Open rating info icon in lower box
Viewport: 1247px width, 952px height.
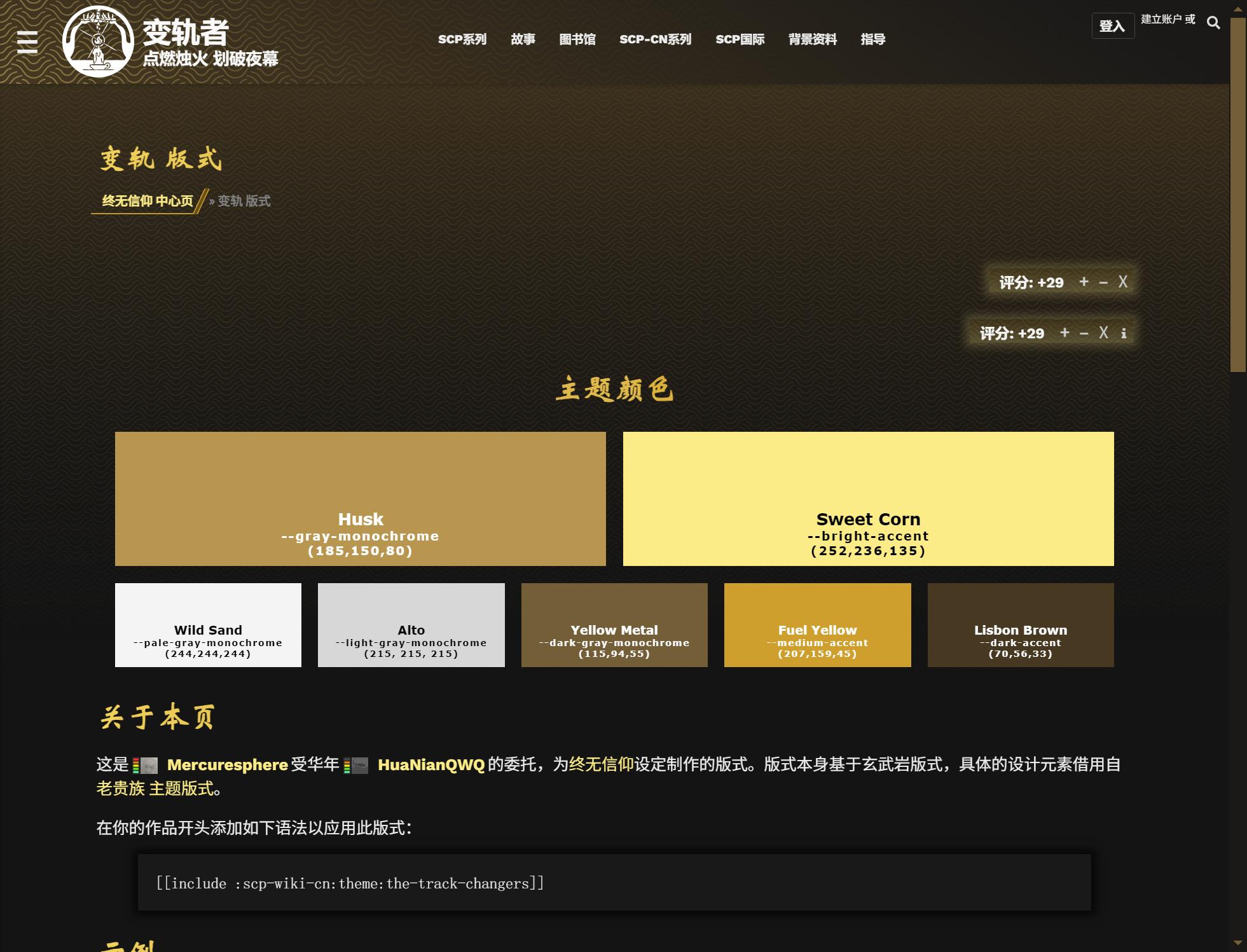click(x=1124, y=333)
